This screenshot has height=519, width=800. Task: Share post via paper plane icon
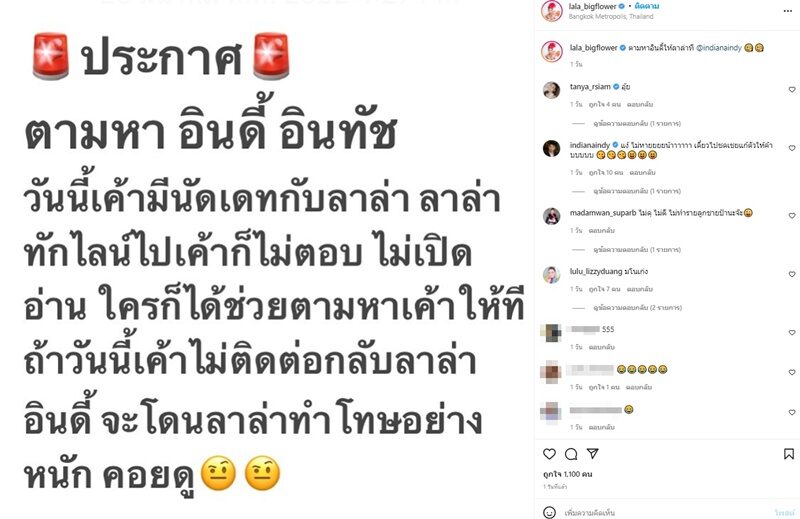pos(592,453)
